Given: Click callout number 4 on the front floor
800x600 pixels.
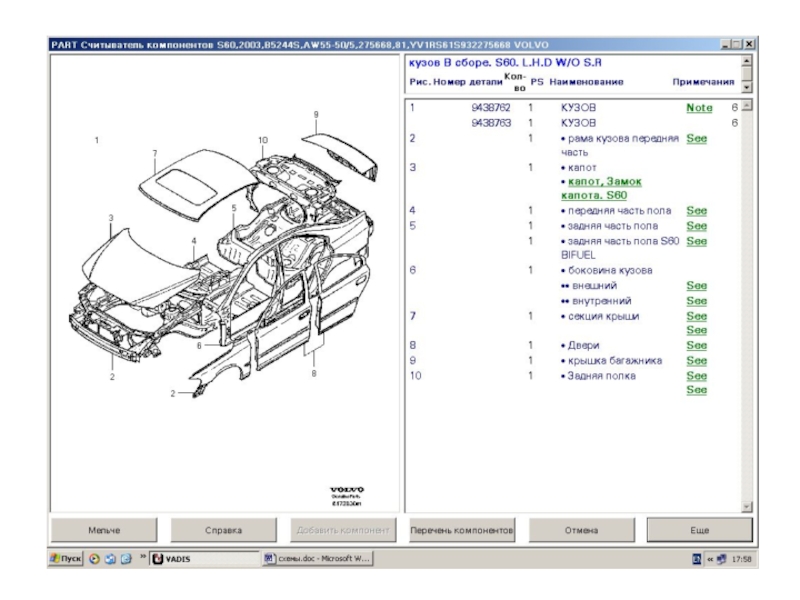Looking at the screenshot, I should [x=194, y=241].
